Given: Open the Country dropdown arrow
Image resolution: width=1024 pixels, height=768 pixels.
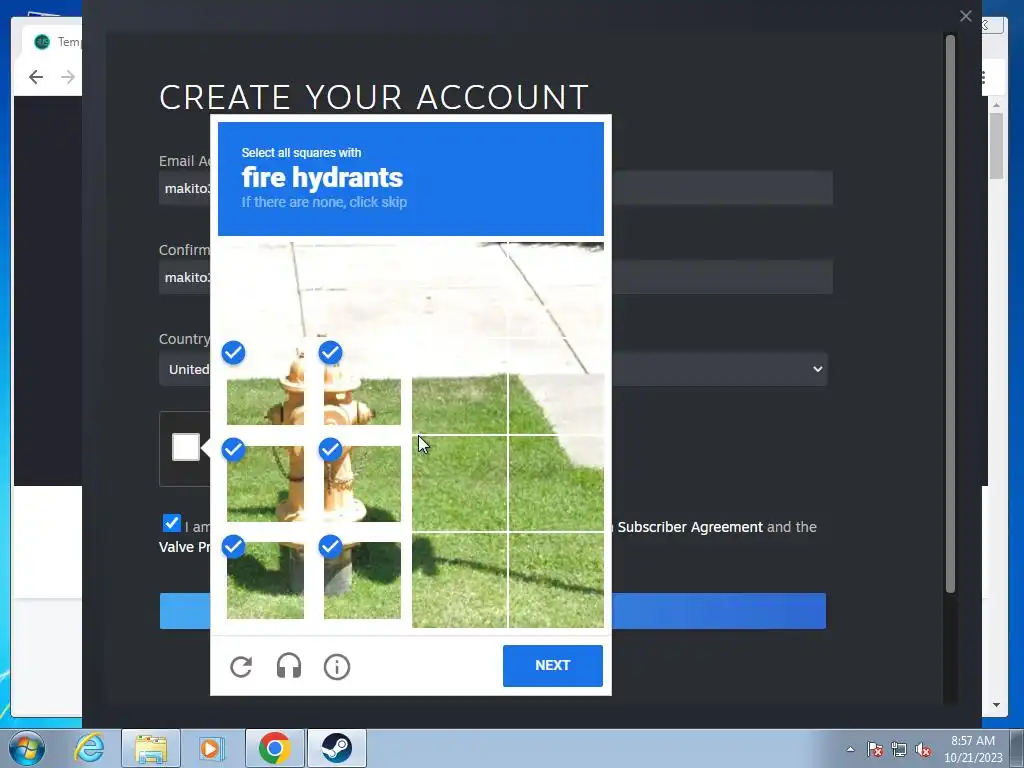Looking at the screenshot, I should 817,369.
